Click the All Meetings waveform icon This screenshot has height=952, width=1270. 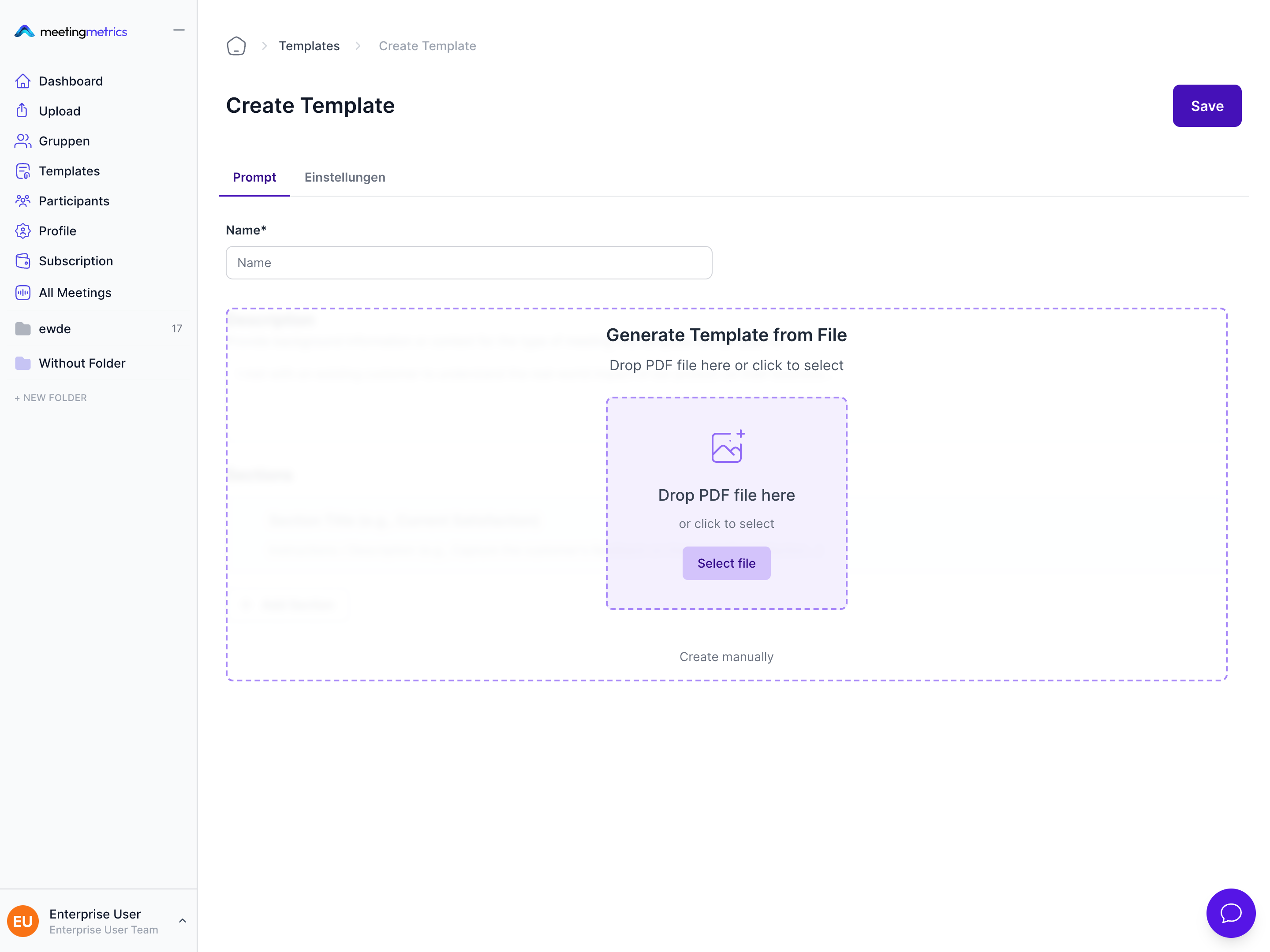[22, 293]
